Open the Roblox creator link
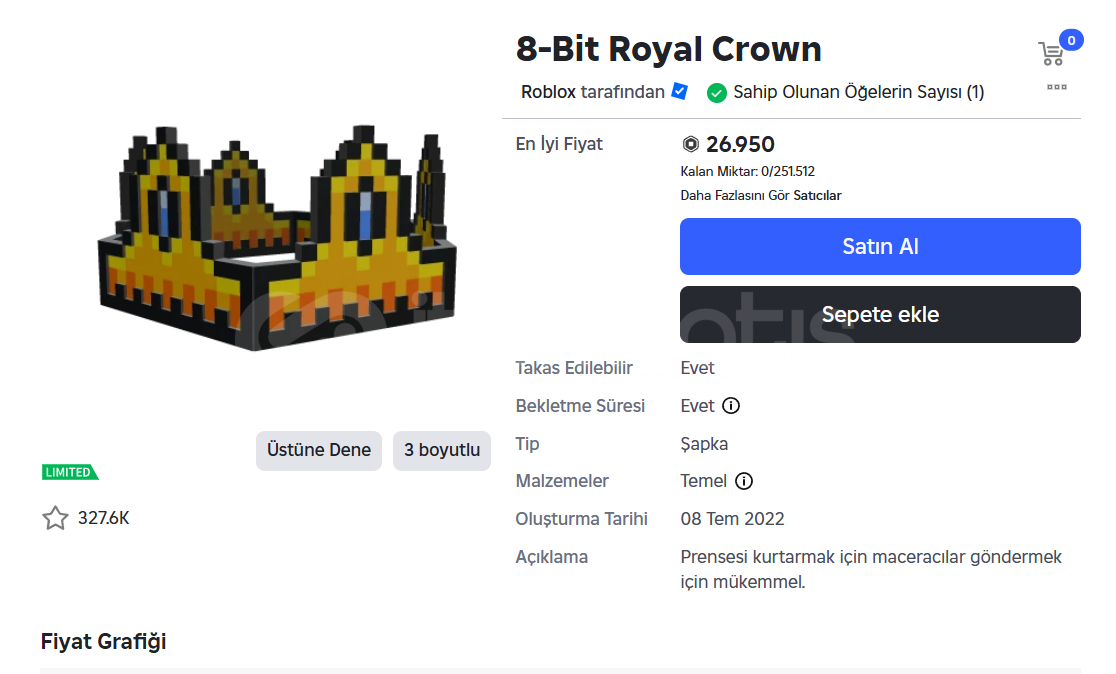Image resolution: width=1116 pixels, height=674 pixels. [x=548, y=92]
